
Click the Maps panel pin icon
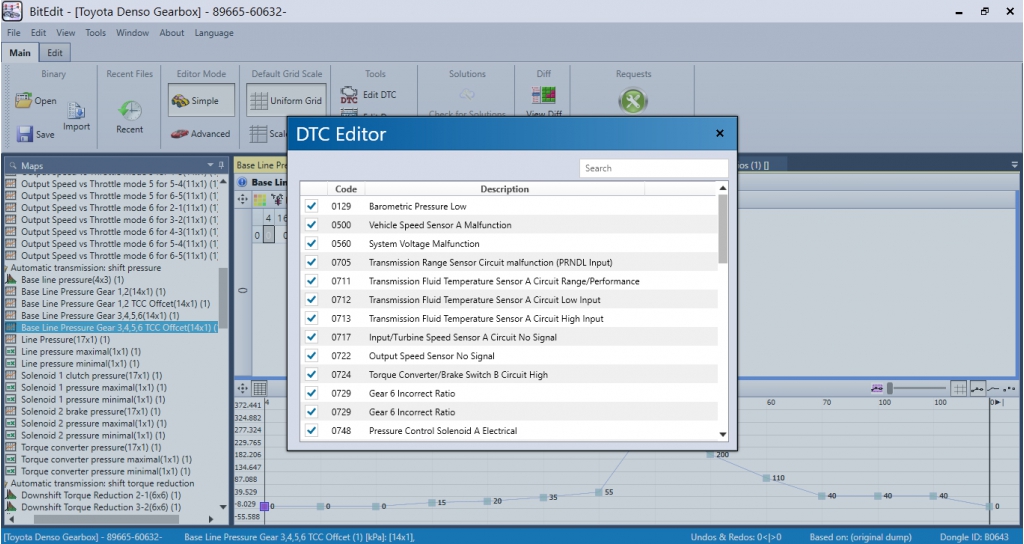pyautogui.click(x=221, y=165)
